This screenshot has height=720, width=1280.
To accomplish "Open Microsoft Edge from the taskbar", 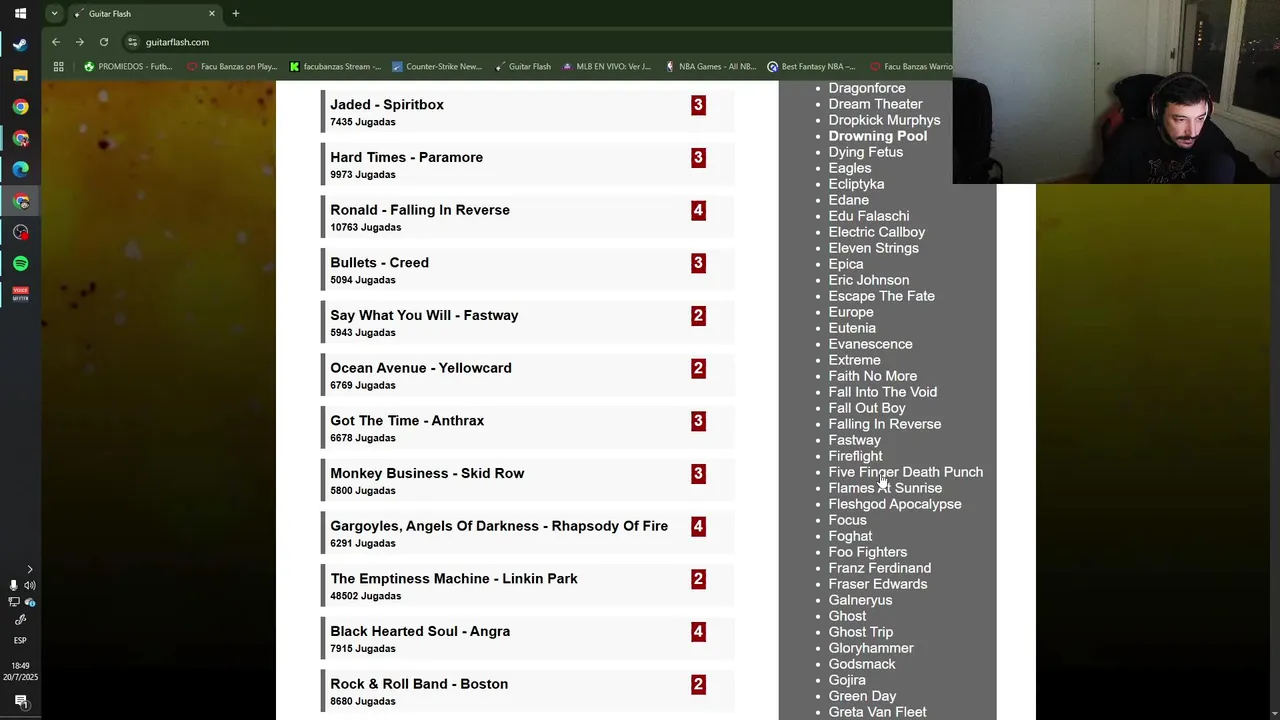I will (20, 170).
